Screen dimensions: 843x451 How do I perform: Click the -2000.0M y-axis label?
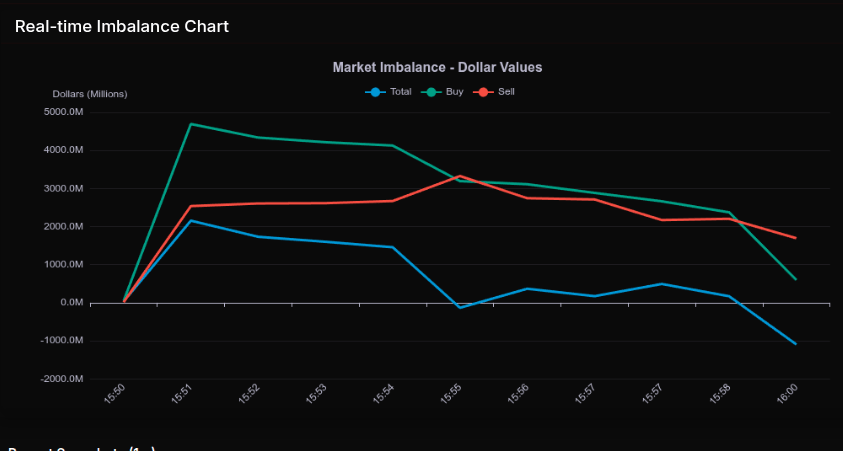pyautogui.click(x=62, y=379)
